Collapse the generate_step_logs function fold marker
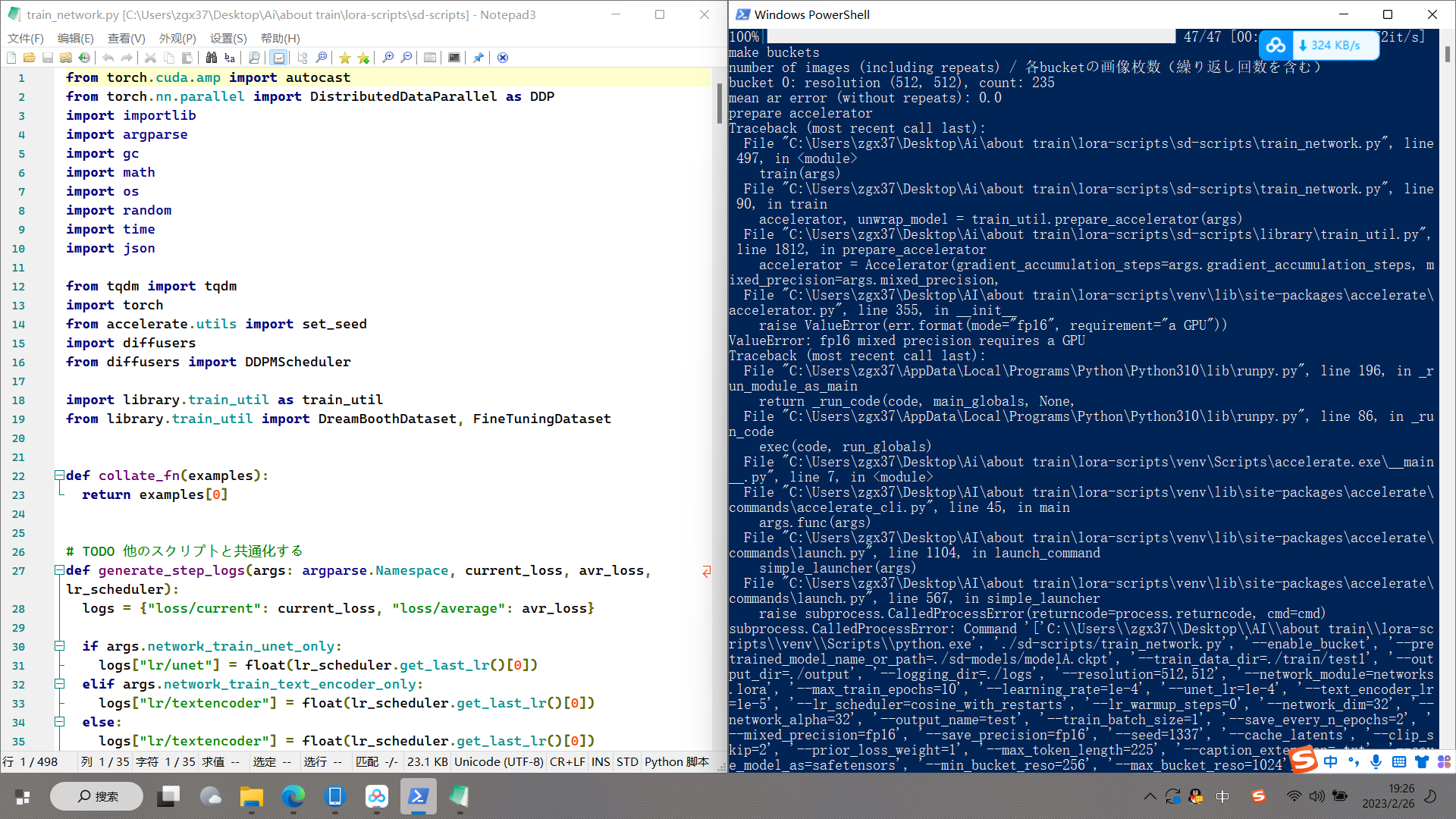This screenshot has width=1456, height=819. (59, 570)
